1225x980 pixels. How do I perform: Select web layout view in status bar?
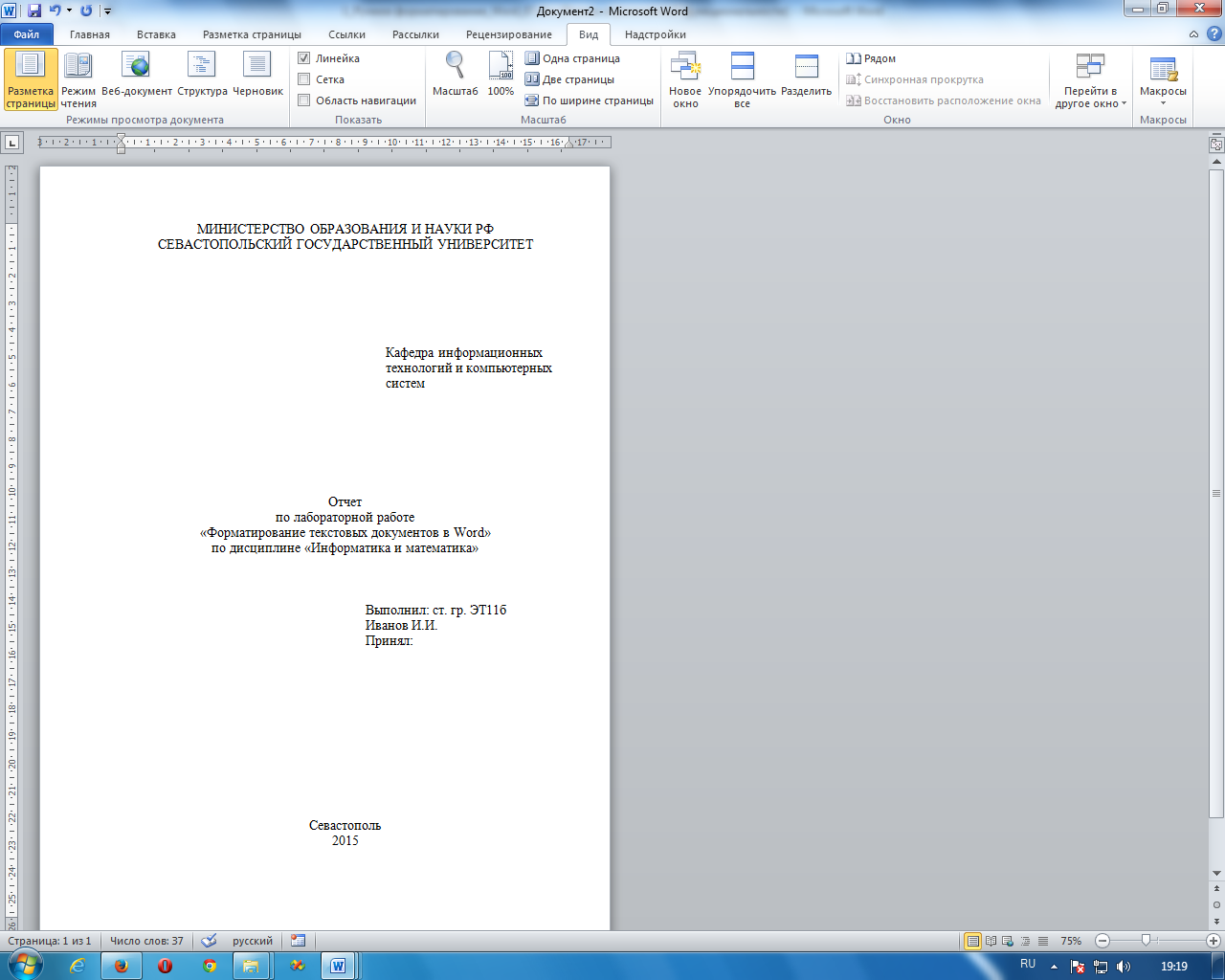point(1009,941)
